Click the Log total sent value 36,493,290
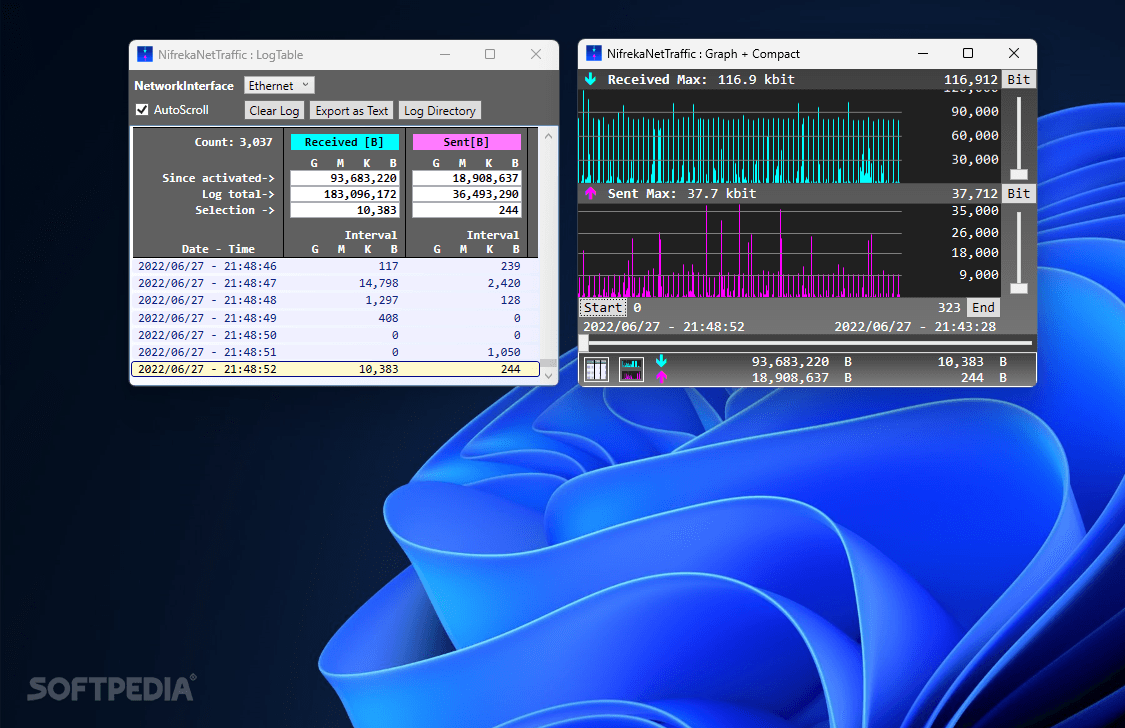Screen dimensions: 1125x728 pos(466,194)
